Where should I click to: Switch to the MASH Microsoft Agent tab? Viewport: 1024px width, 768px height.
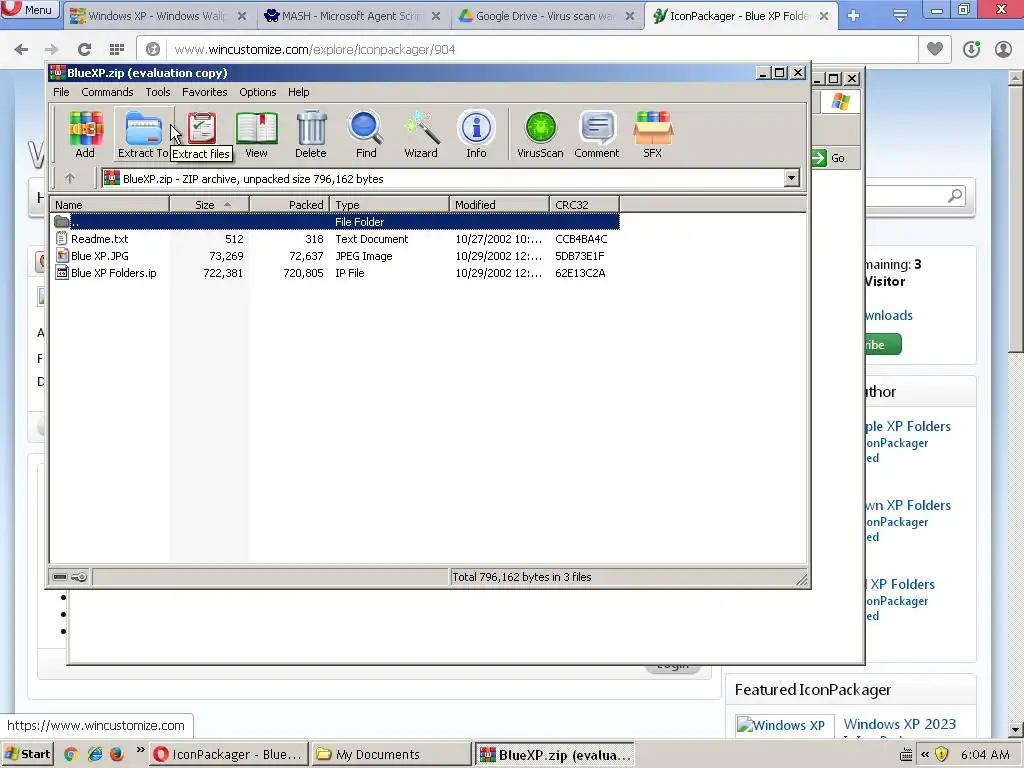351,16
